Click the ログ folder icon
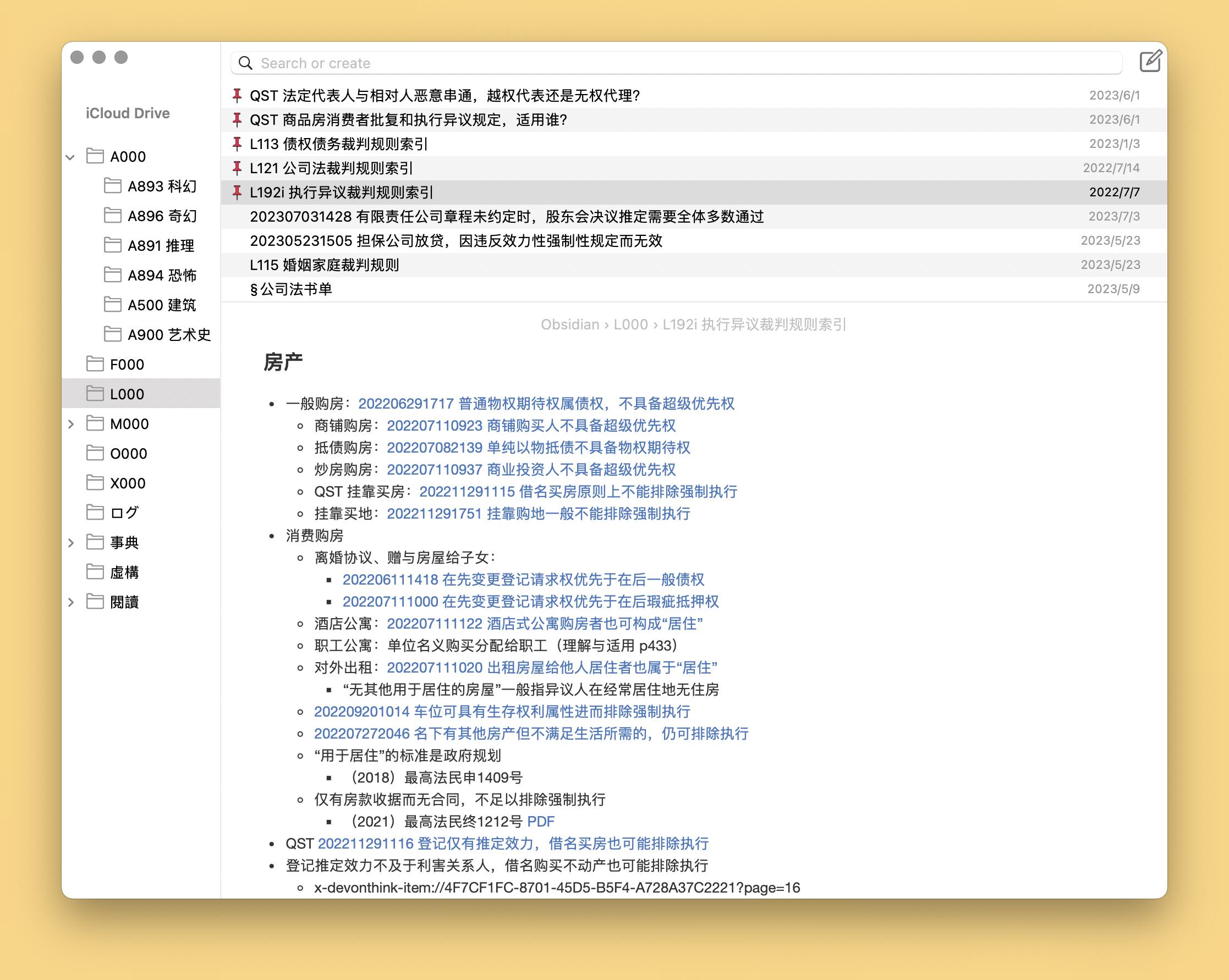Viewport: 1229px width, 980px height. point(95,512)
